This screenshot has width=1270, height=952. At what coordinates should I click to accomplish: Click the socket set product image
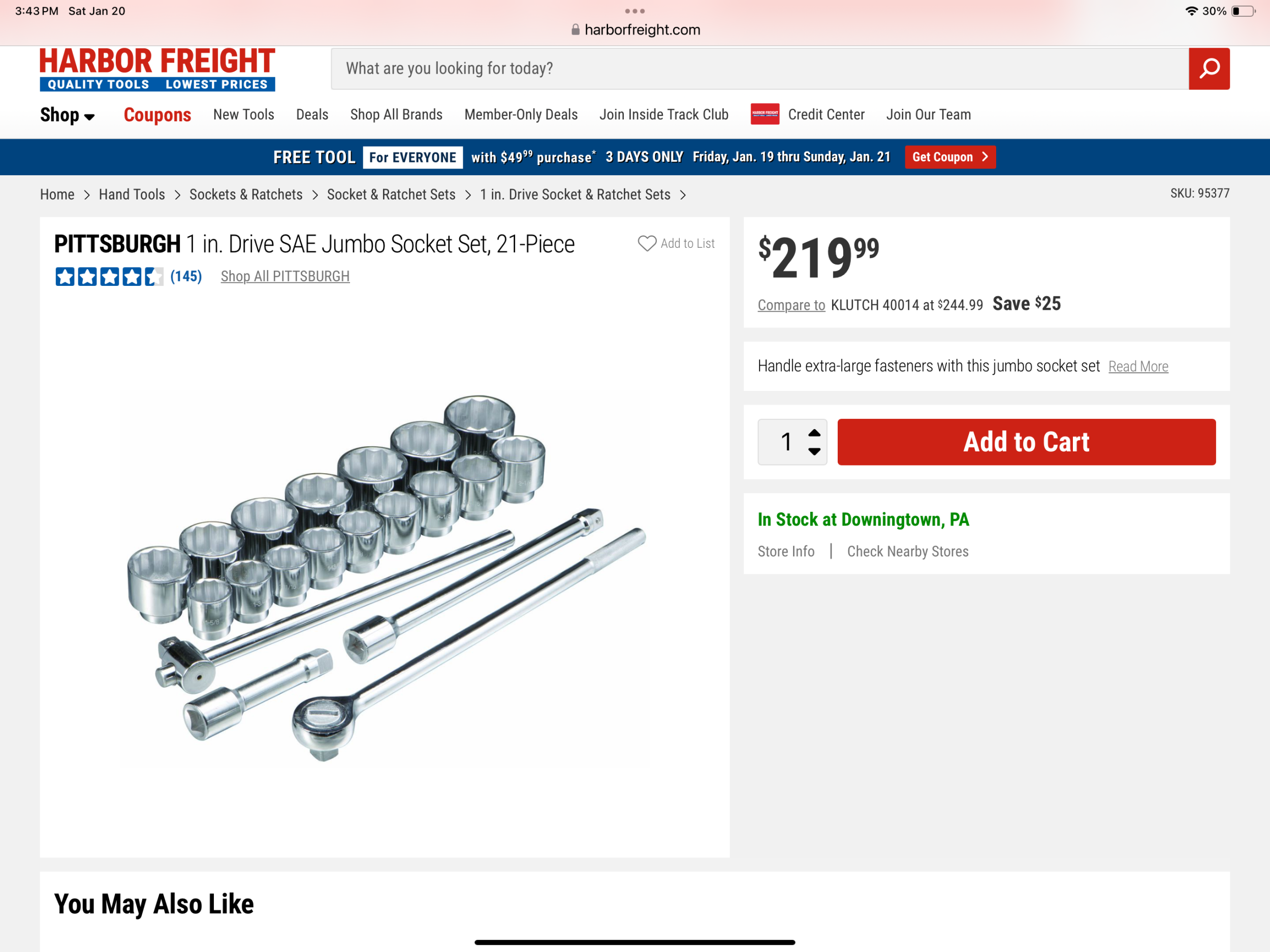point(384,578)
